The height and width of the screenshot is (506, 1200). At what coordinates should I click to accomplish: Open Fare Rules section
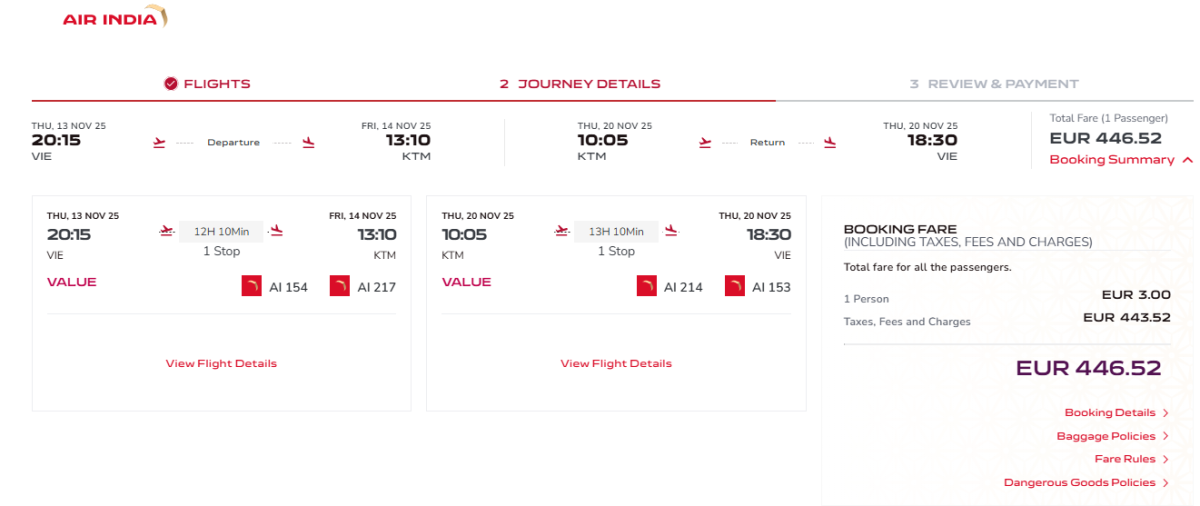pos(1124,459)
